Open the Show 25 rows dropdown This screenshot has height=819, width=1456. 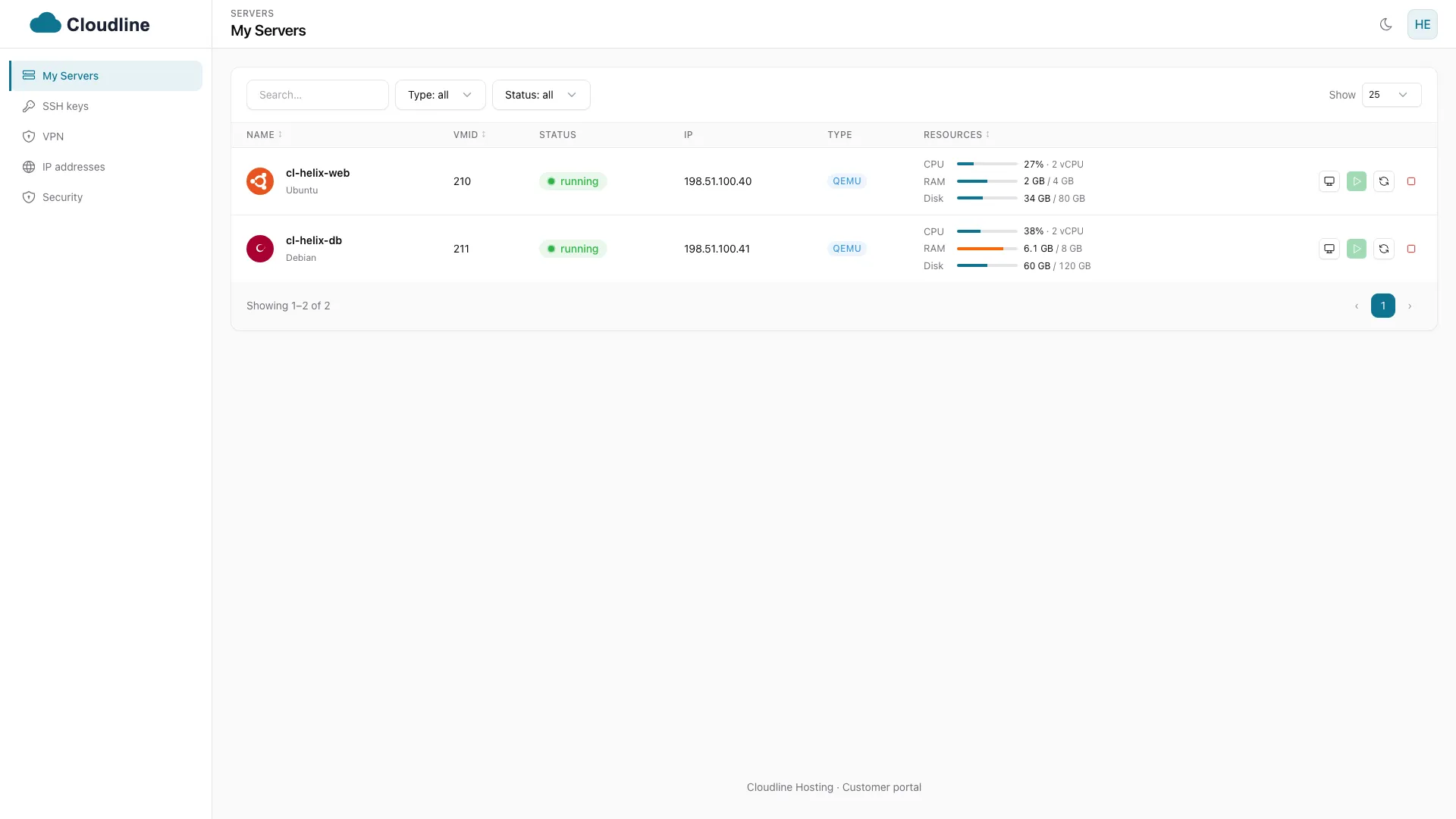tap(1392, 95)
